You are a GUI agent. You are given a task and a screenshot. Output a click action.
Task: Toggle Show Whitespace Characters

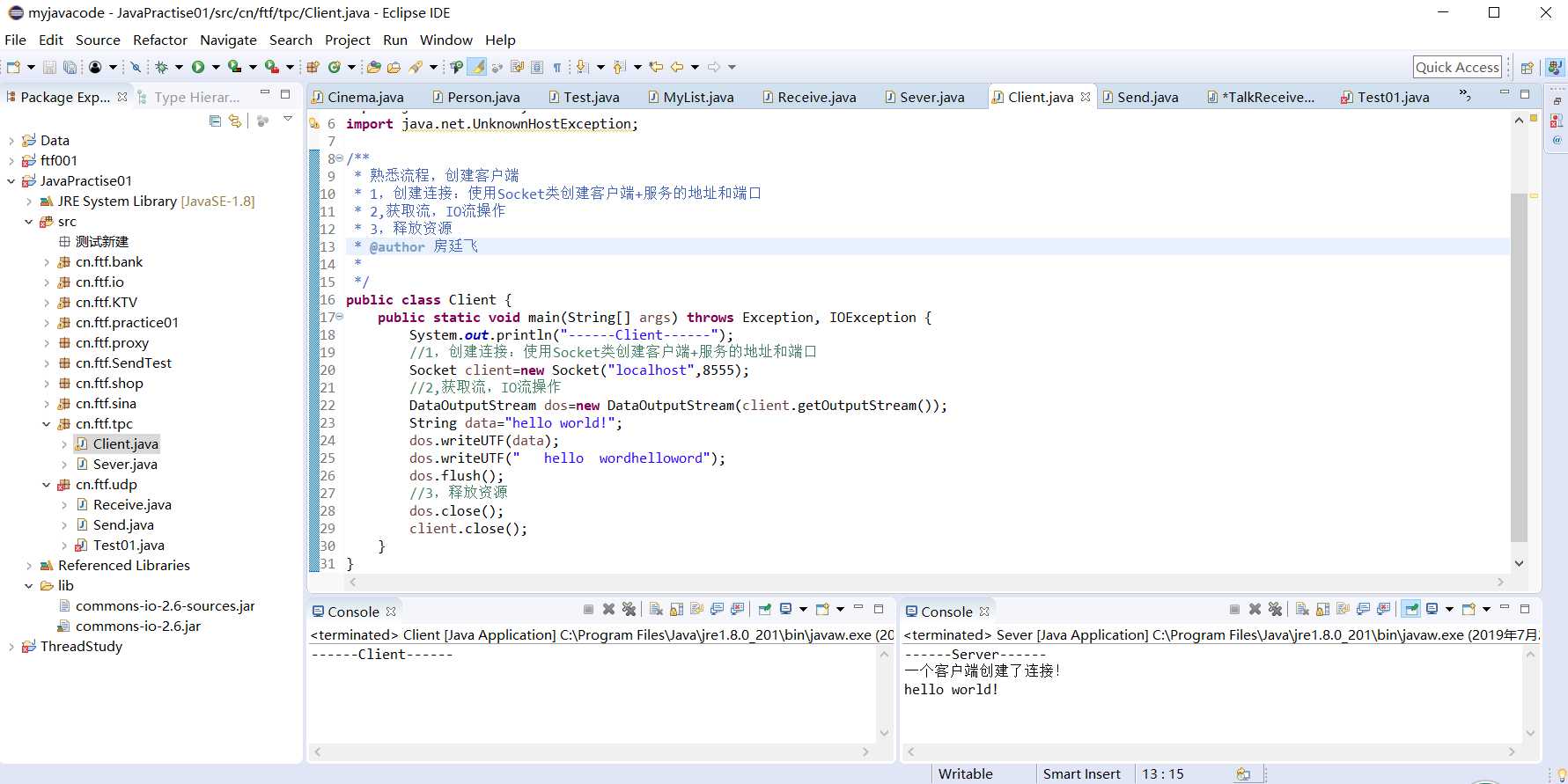[x=557, y=67]
